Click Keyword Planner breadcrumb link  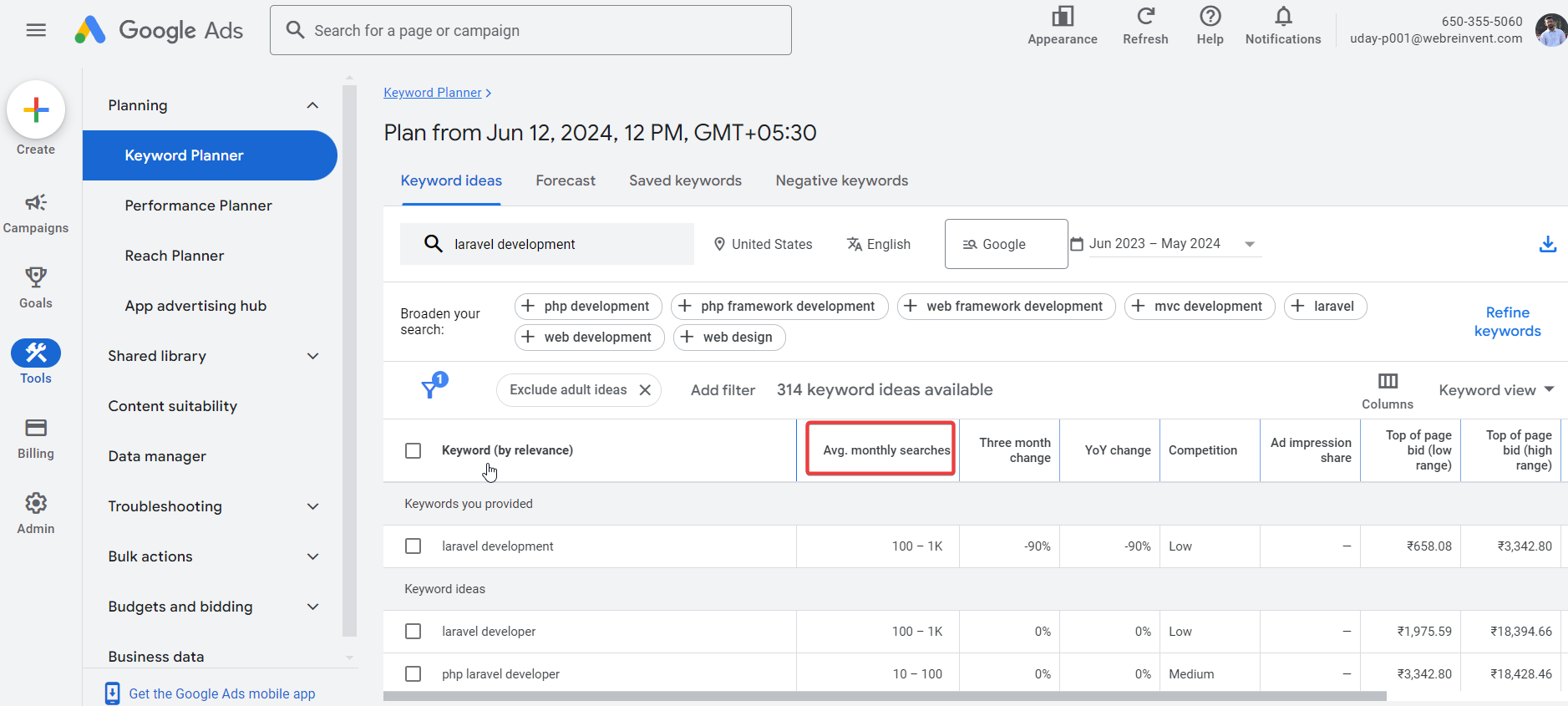(x=432, y=93)
